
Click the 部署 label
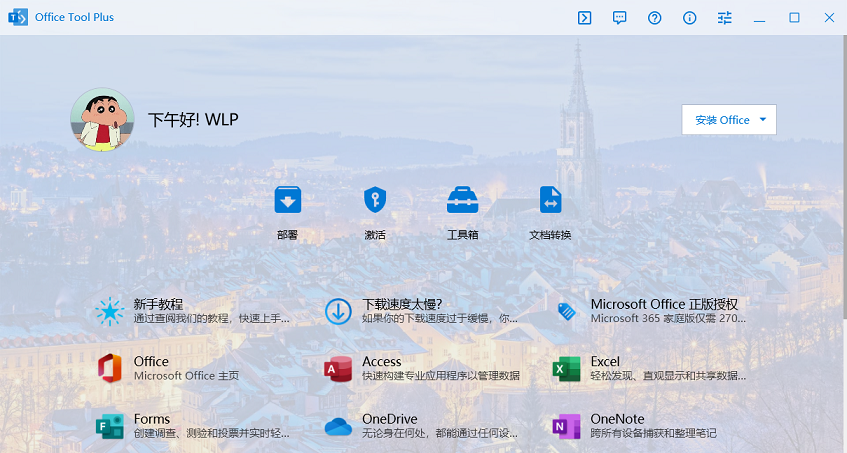(x=287, y=235)
